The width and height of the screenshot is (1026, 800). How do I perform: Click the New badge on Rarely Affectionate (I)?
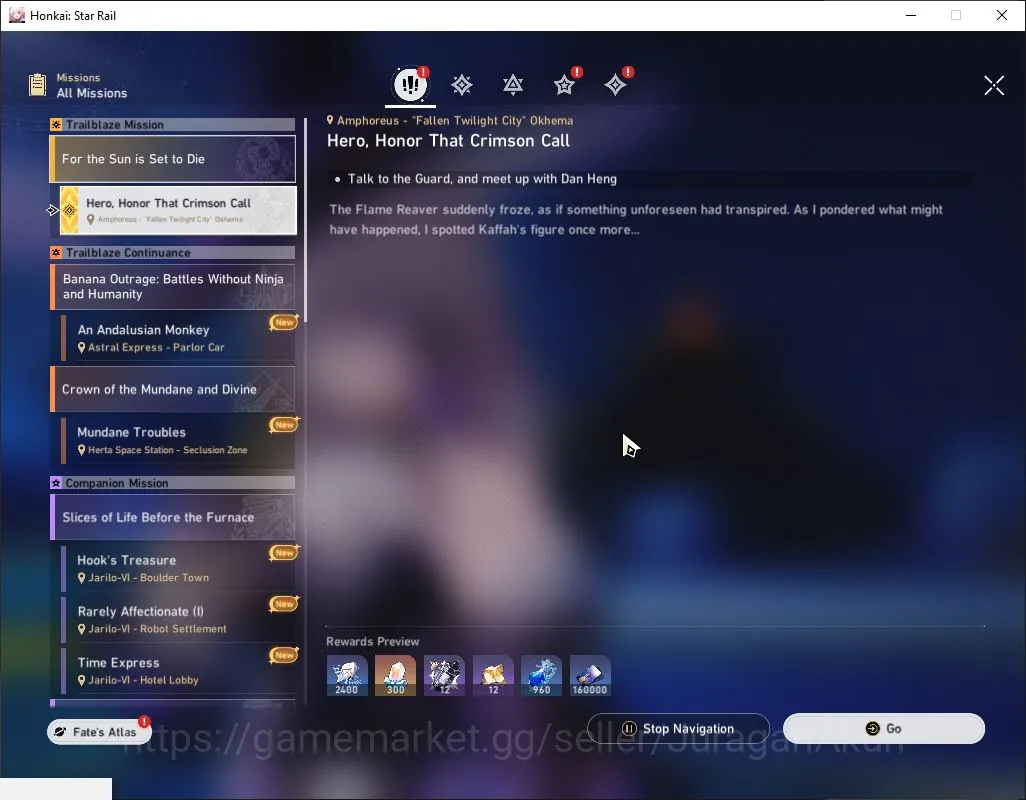[x=284, y=604]
